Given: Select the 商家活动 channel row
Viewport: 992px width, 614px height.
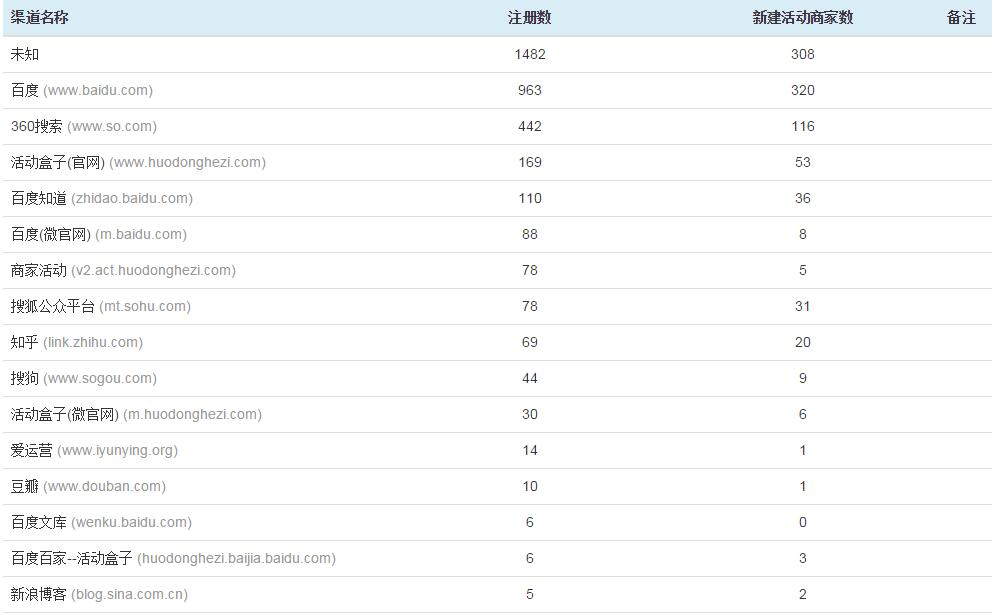Looking at the screenshot, I should (x=497, y=271).
